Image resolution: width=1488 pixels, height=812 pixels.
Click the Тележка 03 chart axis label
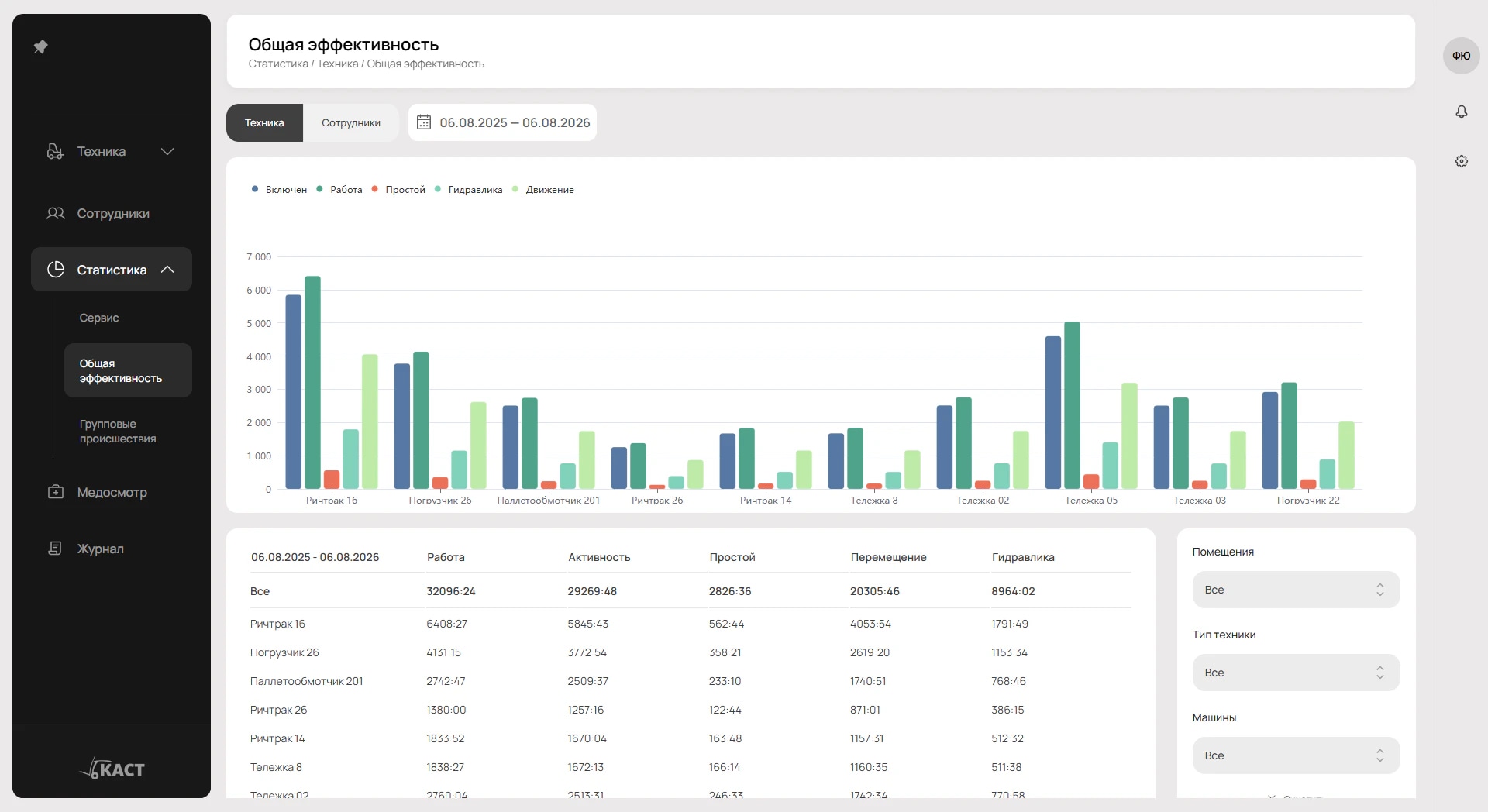click(x=1200, y=501)
